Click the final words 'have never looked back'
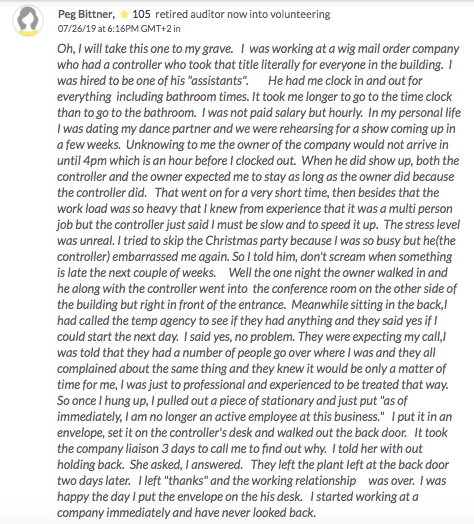Screen dimensions: 474x524 click(255, 513)
